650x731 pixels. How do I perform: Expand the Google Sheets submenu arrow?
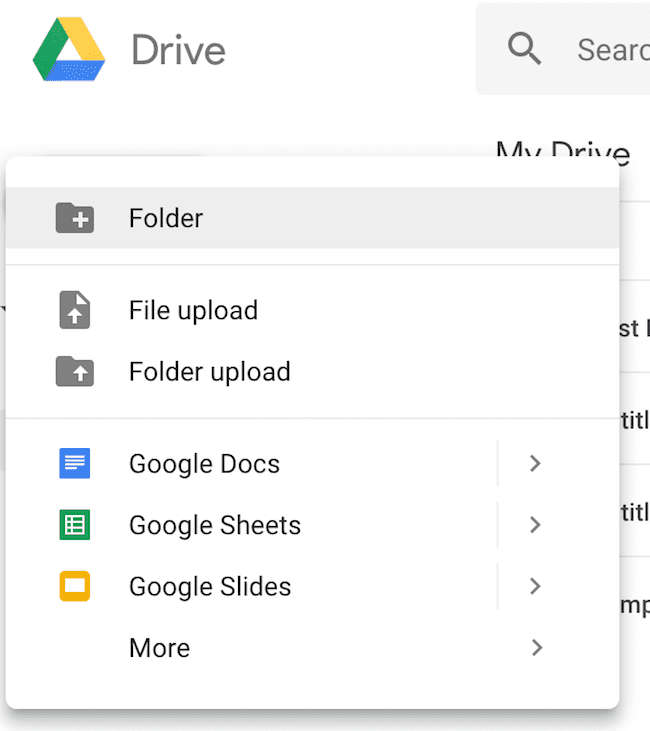click(535, 525)
